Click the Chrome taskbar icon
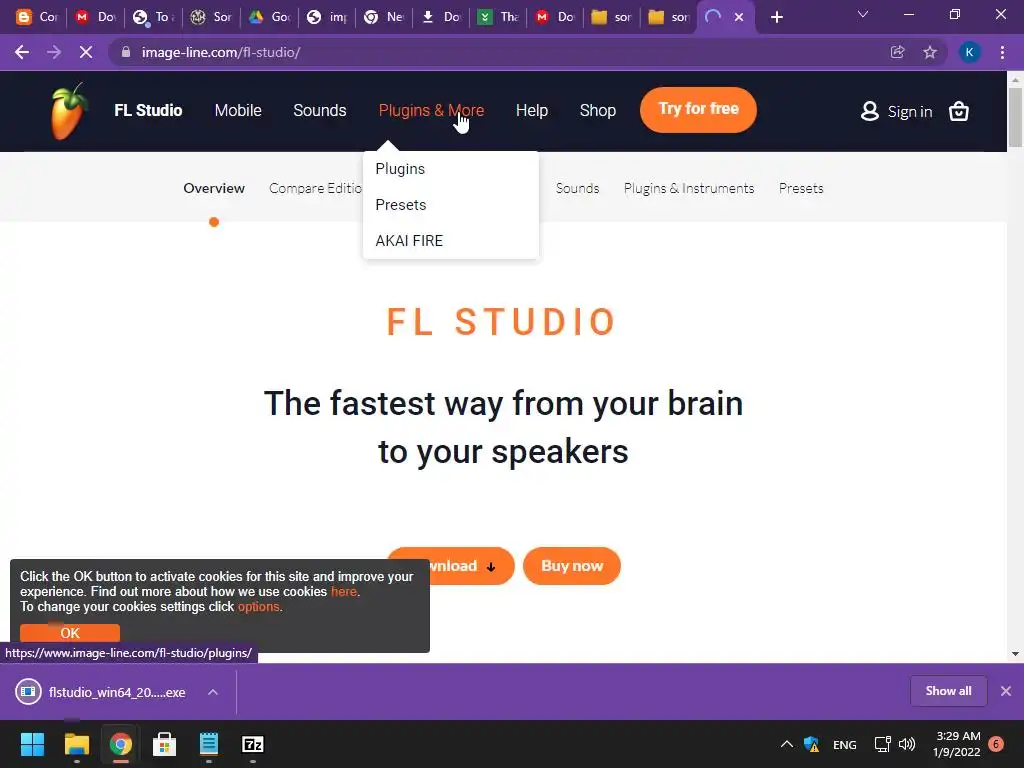The width and height of the screenshot is (1024, 768). point(120,744)
